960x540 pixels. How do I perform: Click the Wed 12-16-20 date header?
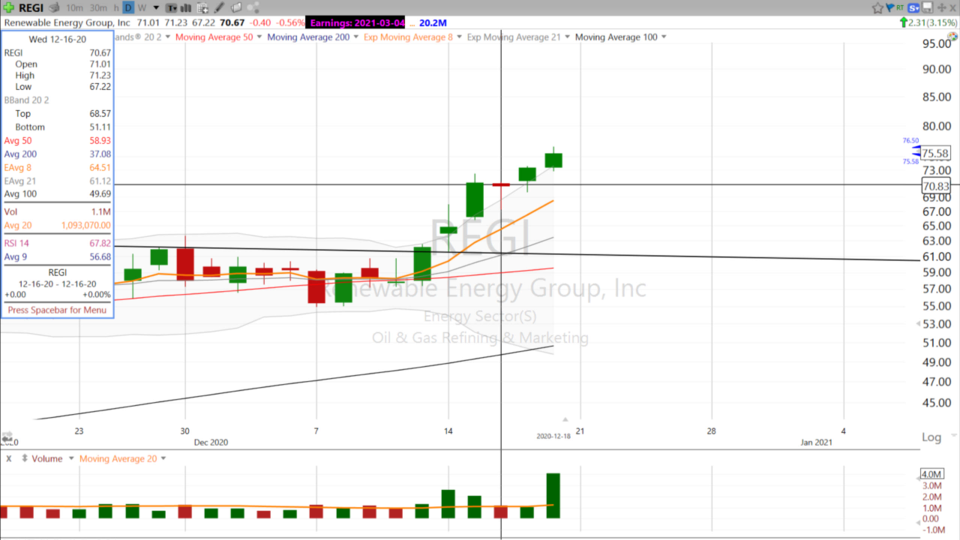(x=58, y=39)
